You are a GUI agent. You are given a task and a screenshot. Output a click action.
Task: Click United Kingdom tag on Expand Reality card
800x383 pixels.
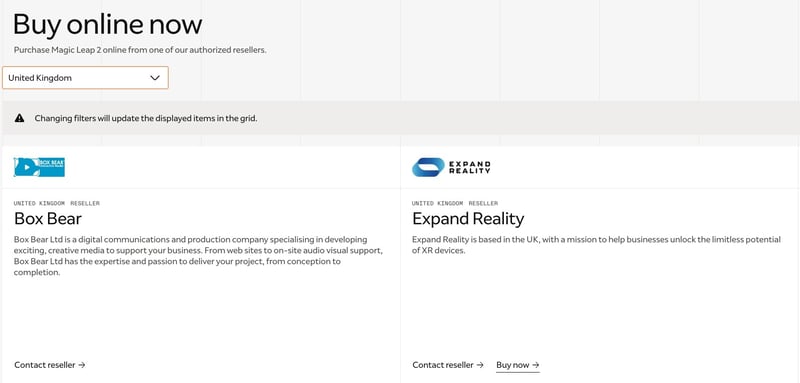pos(438,203)
